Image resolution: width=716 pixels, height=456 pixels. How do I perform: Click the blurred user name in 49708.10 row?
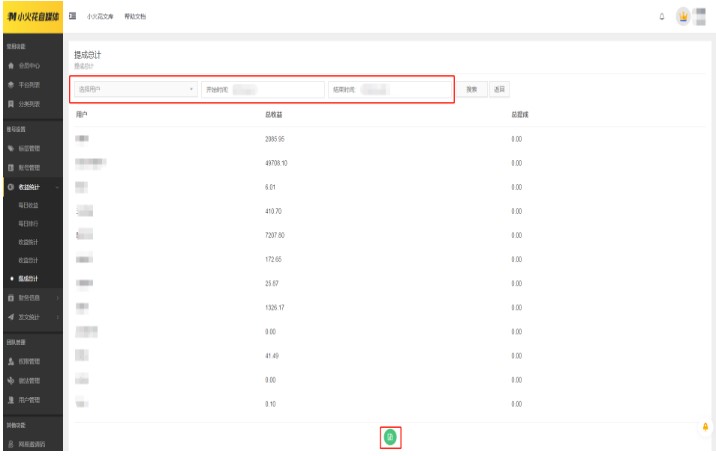90,162
